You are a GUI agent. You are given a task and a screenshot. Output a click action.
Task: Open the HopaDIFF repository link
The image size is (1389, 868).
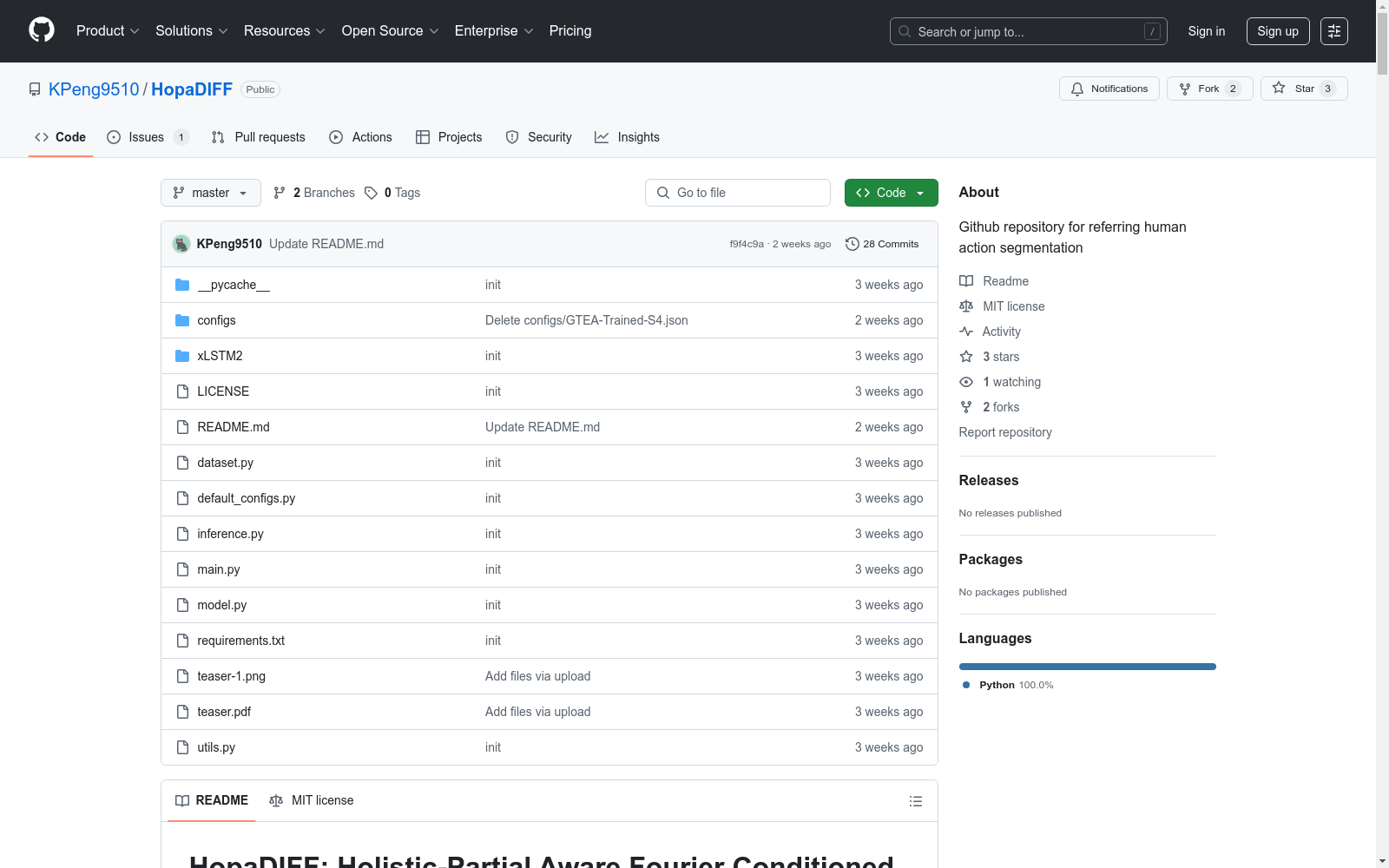click(192, 89)
